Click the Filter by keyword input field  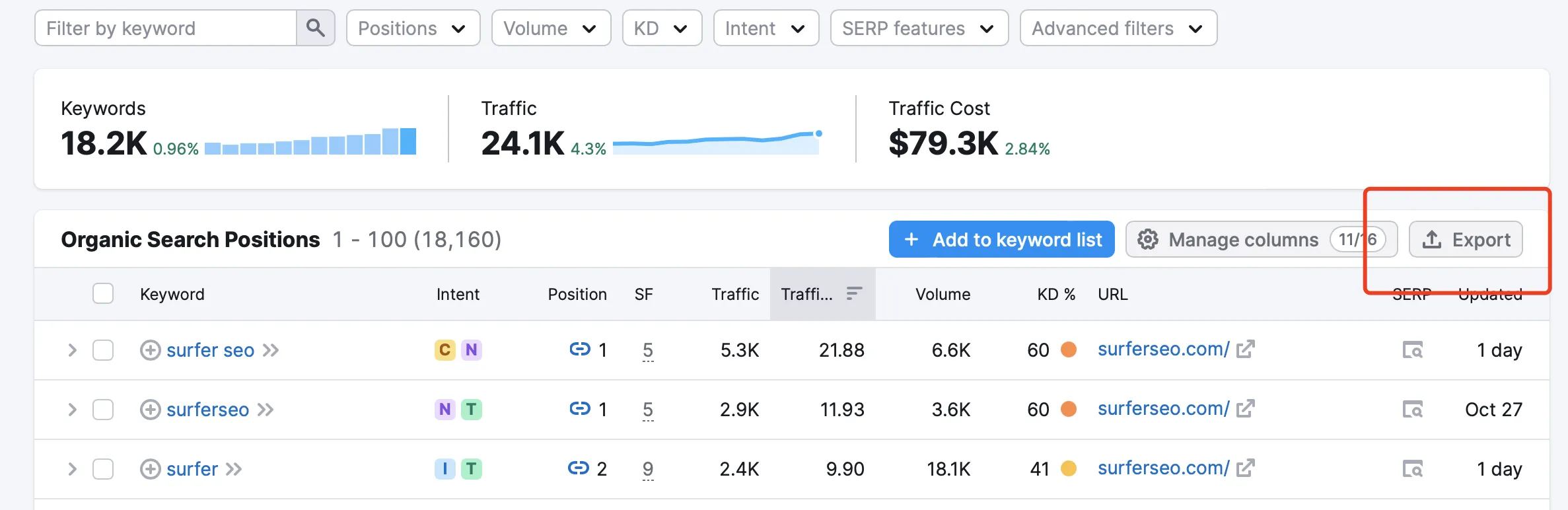click(x=166, y=28)
